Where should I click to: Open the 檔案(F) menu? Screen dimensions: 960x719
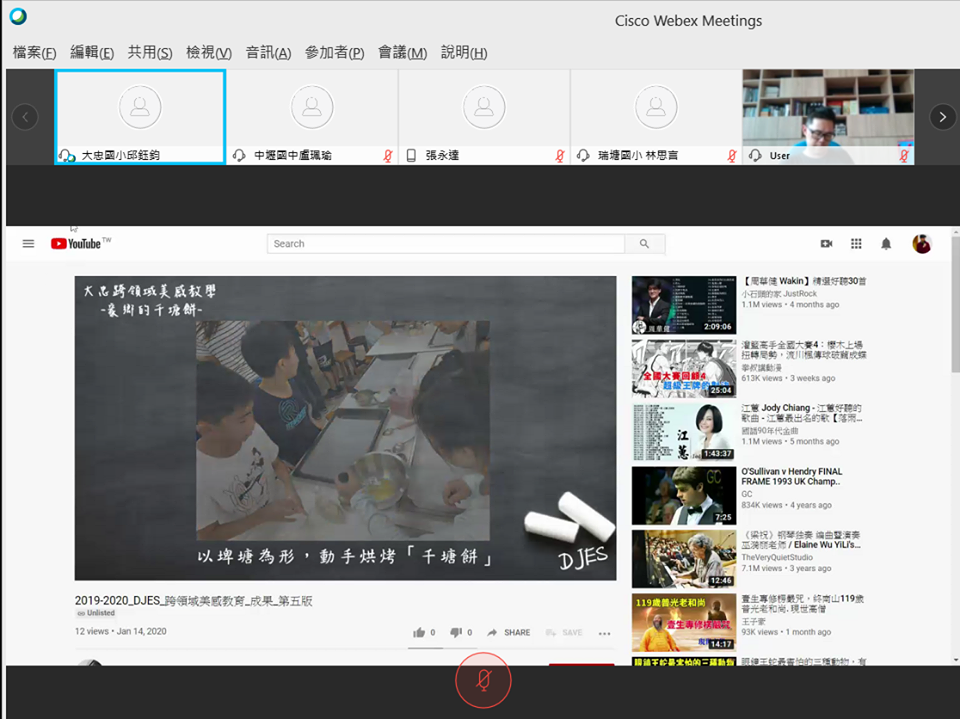[34, 53]
